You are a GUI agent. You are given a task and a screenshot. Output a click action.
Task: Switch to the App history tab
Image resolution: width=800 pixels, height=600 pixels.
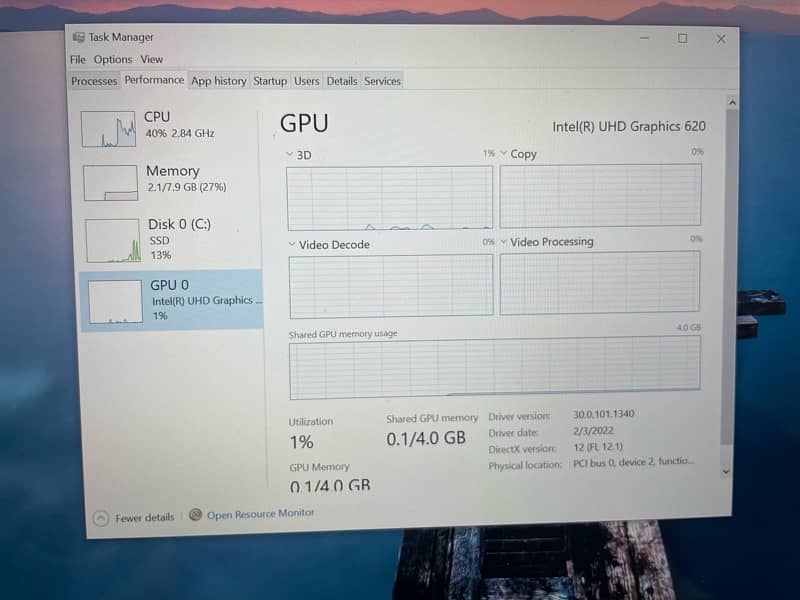click(218, 81)
